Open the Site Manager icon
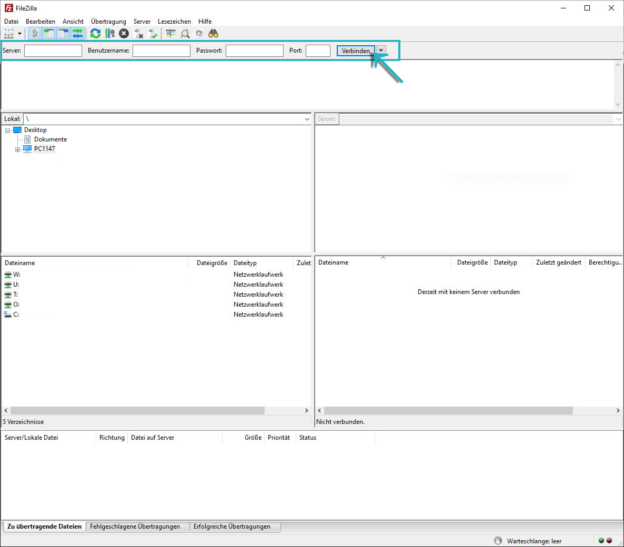 [9, 33]
